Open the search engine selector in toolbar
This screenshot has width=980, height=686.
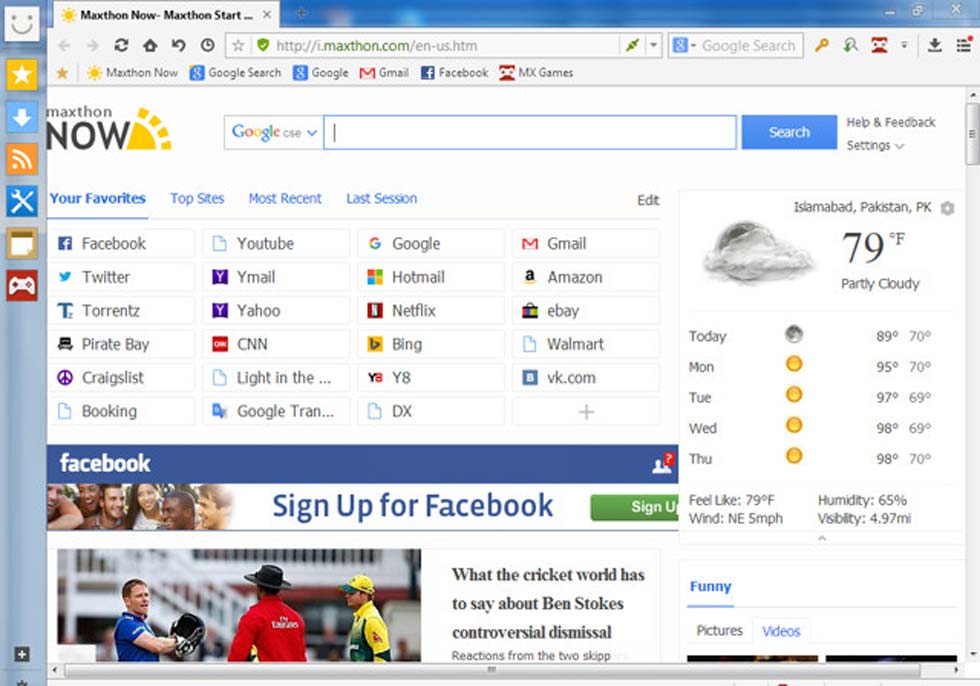(684, 46)
